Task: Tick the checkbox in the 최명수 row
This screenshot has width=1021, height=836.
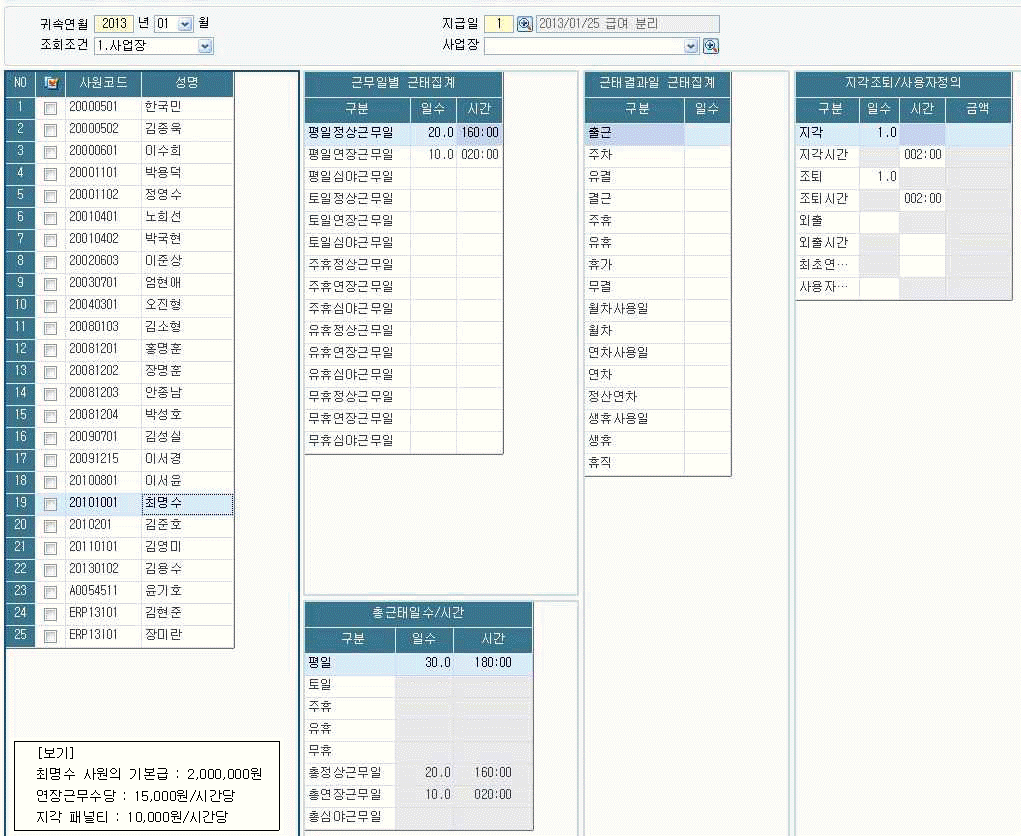Action: [x=50, y=504]
